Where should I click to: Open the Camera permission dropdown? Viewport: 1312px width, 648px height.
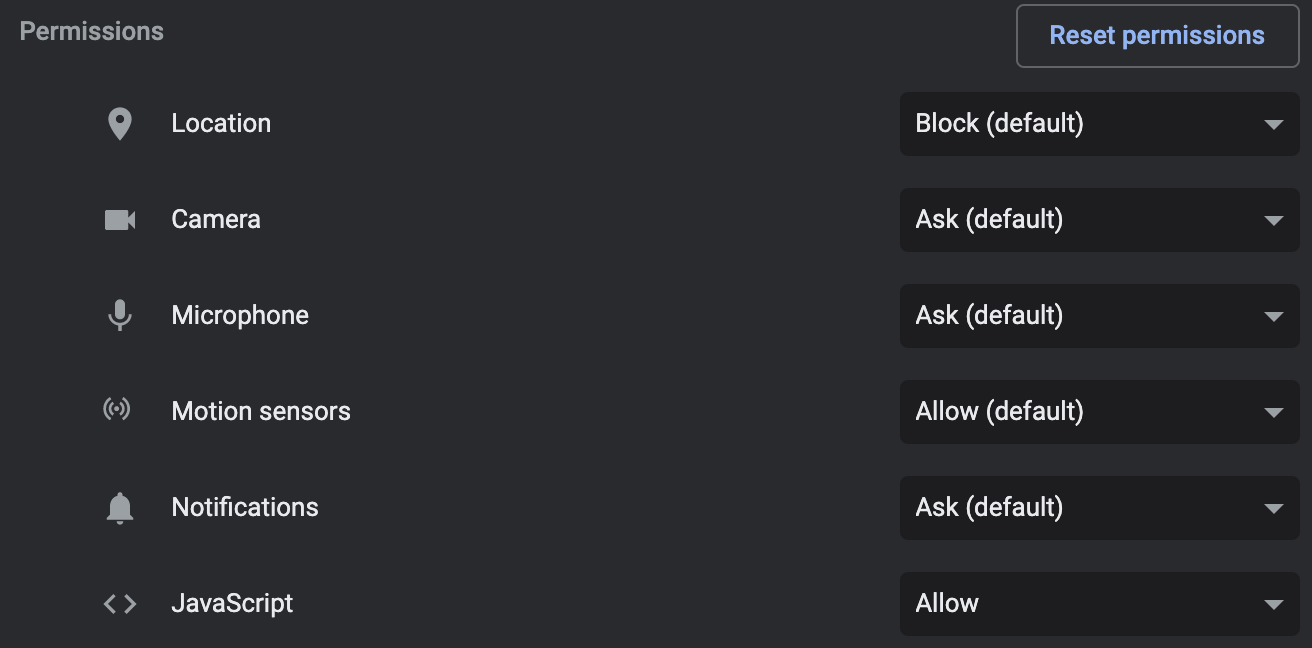(1100, 220)
